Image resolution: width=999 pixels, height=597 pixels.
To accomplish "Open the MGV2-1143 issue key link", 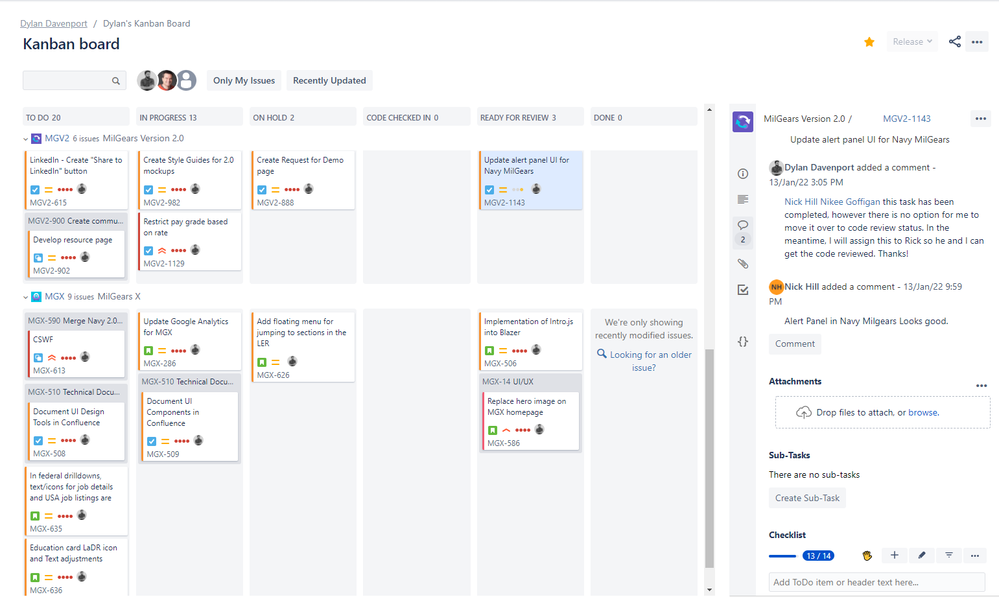I will [x=907, y=119].
